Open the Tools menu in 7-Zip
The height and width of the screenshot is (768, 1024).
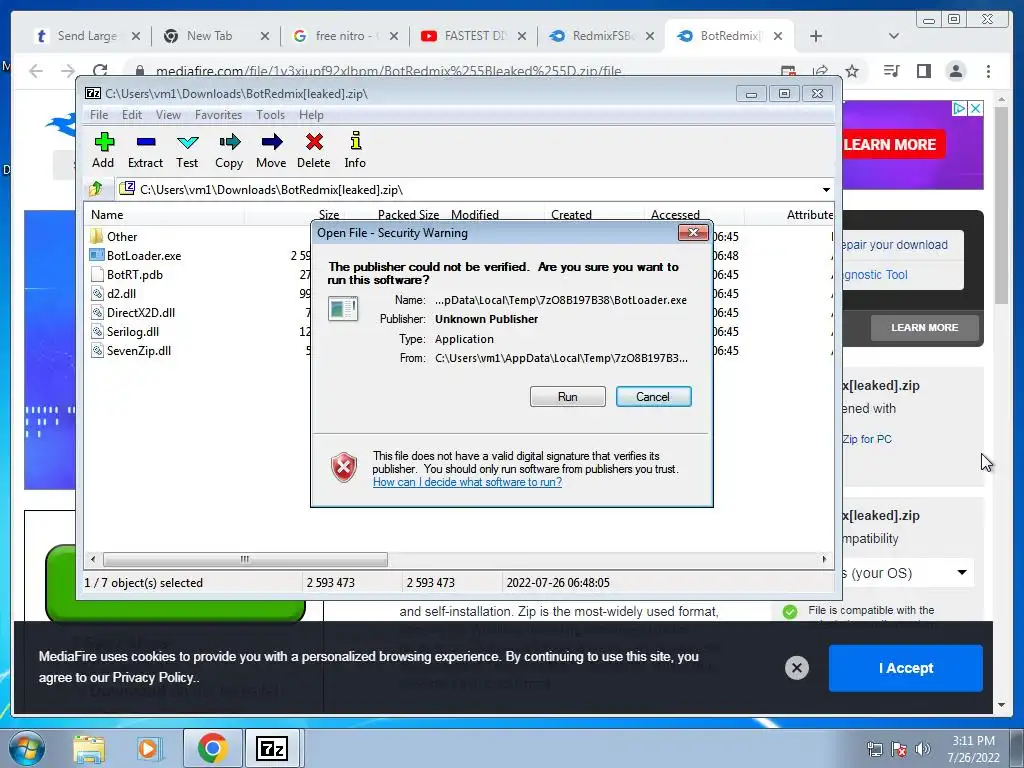[x=270, y=115]
